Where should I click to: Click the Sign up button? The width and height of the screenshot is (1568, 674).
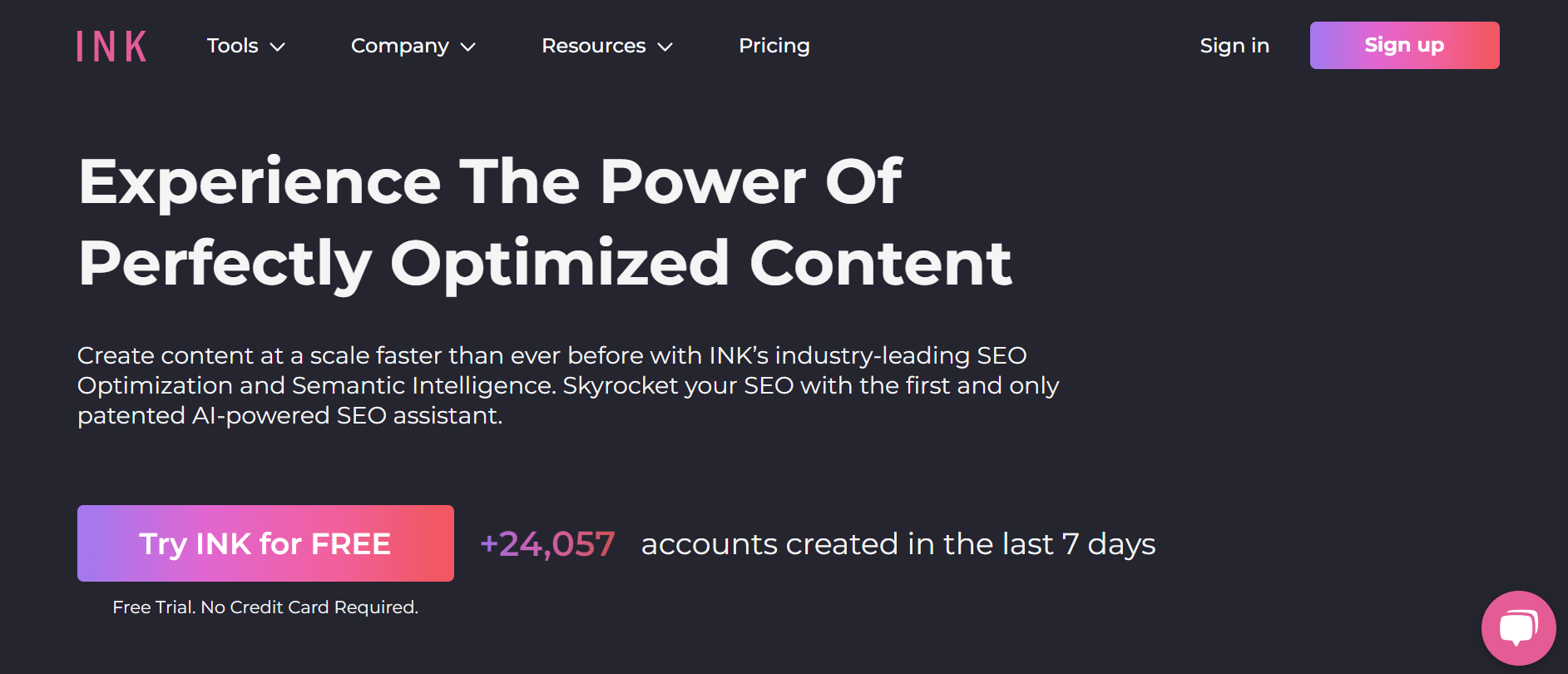(1404, 45)
